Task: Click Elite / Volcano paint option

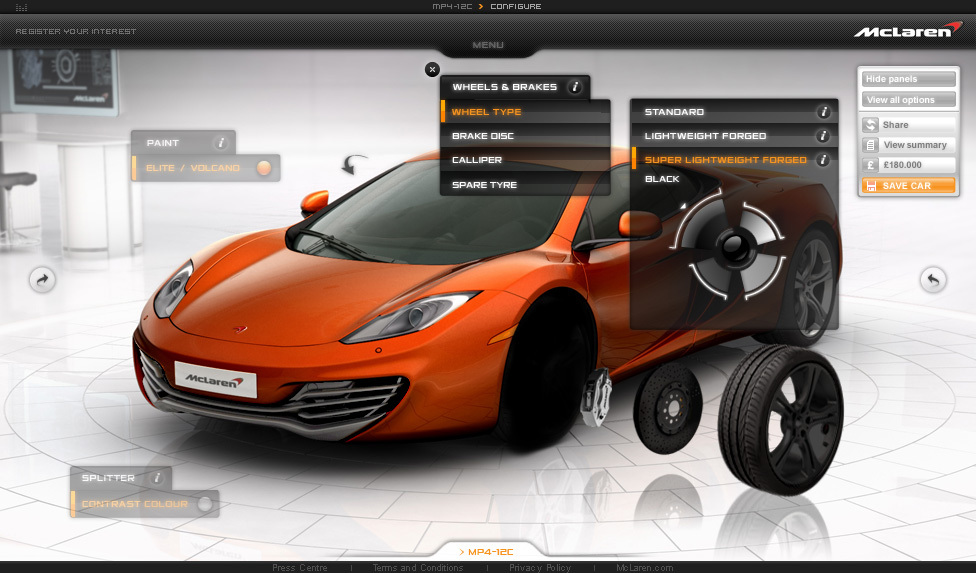Action: coord(206,168)
